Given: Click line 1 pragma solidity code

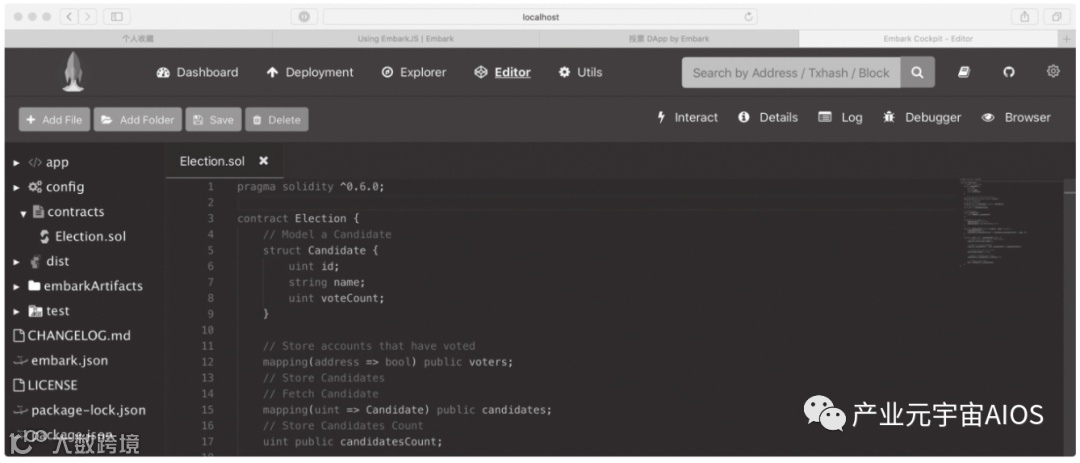Looking at the screenshot, I should click(311, 187).
